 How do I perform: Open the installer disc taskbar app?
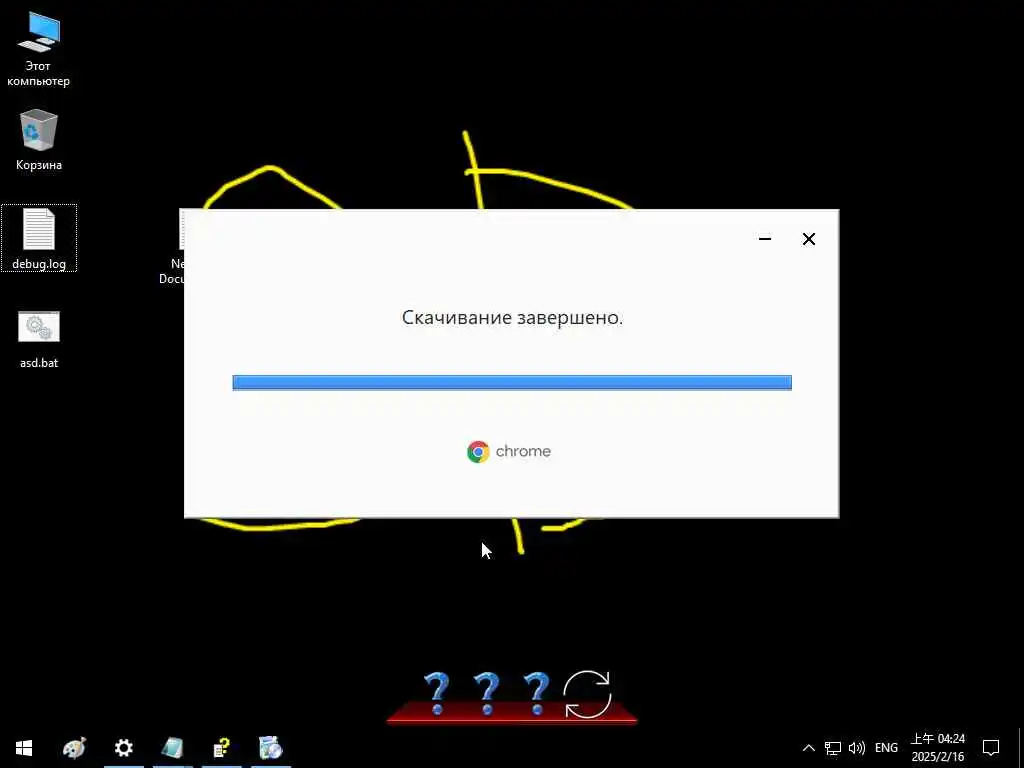pos(270,748)
